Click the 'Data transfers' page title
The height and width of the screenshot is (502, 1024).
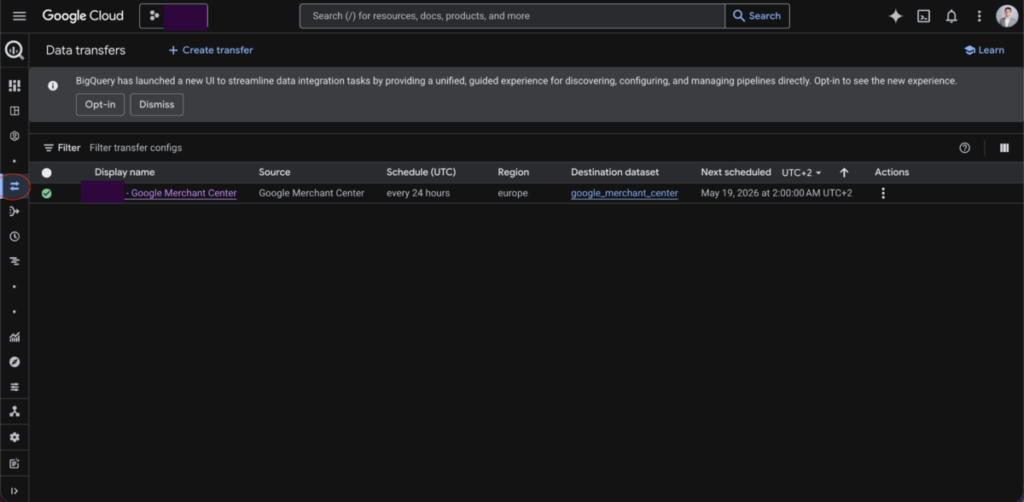(86, 50)
